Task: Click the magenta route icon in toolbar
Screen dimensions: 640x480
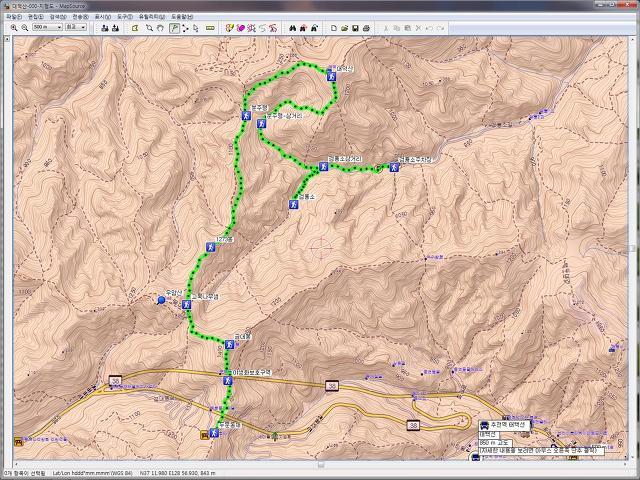Action: (251, 28)
